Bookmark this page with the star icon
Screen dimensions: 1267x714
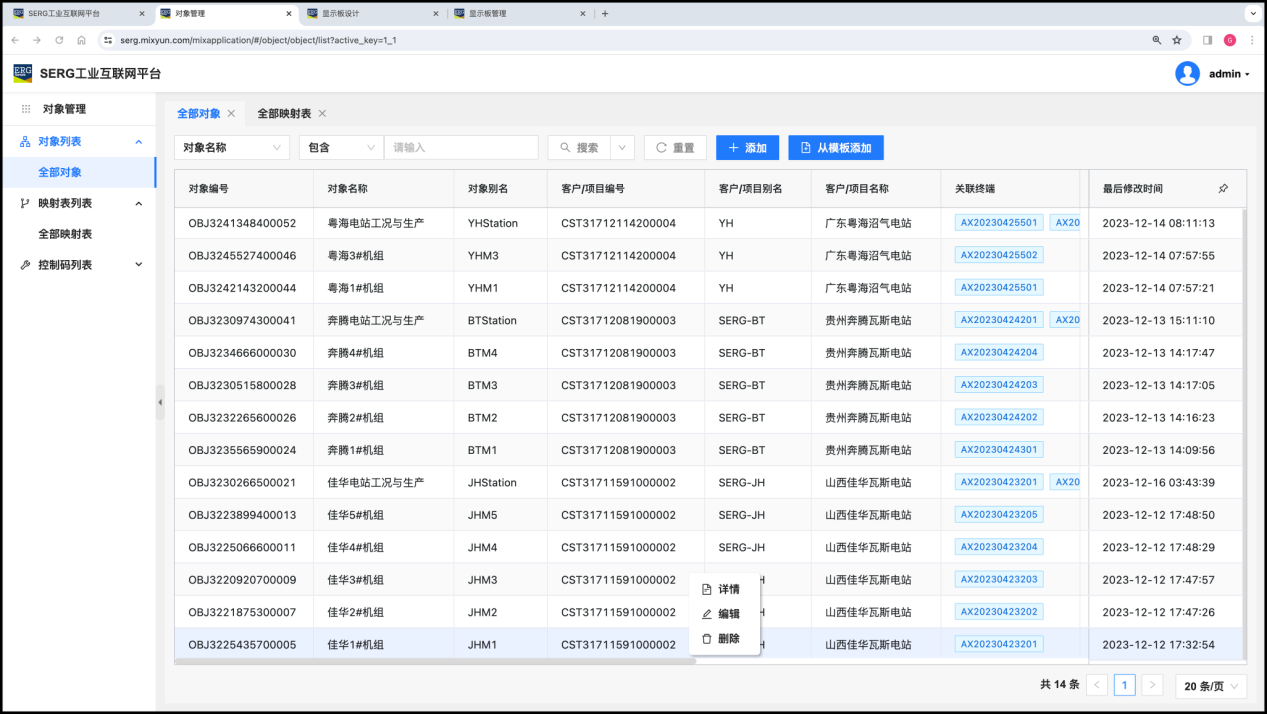1177,40
